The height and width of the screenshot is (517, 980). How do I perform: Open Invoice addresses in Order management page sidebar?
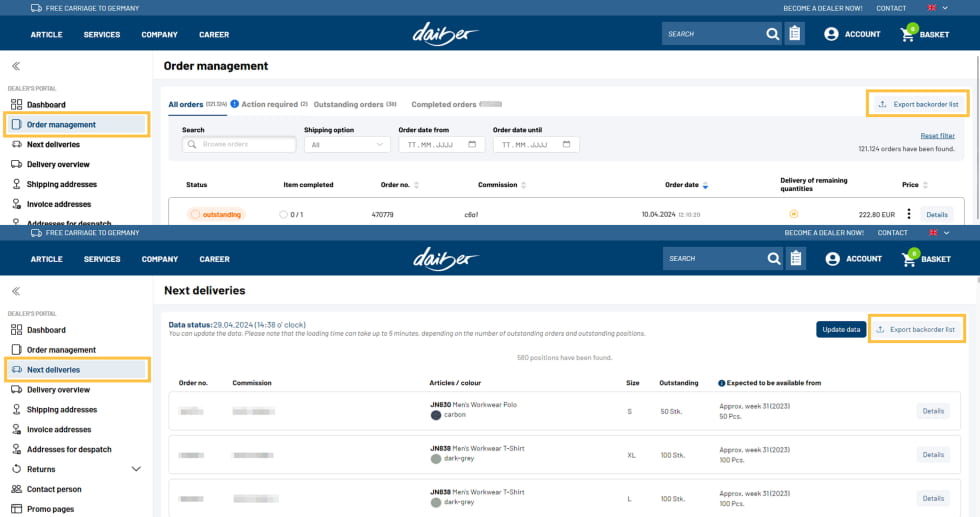pyautogui.click(x=59, y=204)
